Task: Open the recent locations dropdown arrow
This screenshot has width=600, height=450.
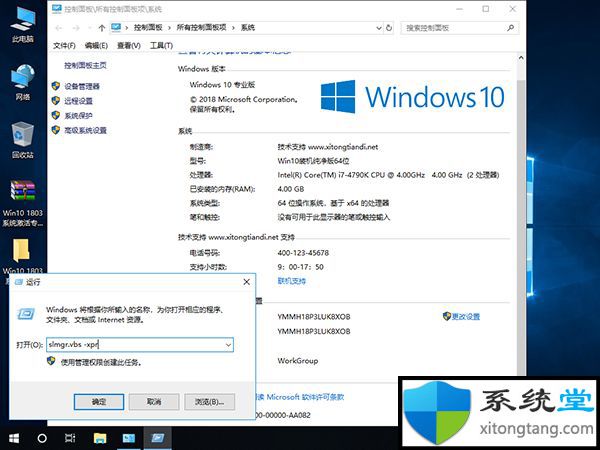Action: [x=90, y=28]
